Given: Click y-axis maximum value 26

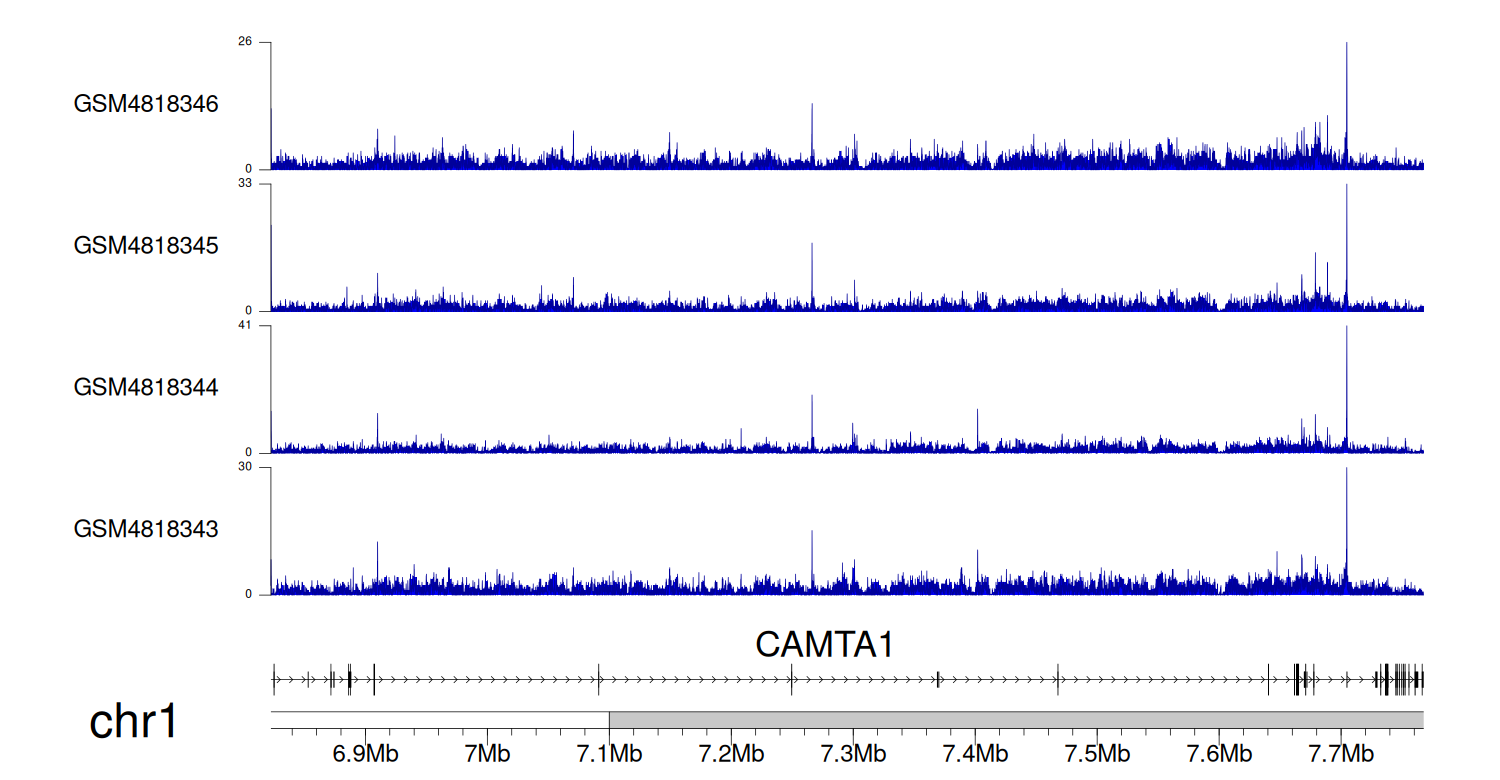Looking at the screenshot, I should click(x=245, y=42).
